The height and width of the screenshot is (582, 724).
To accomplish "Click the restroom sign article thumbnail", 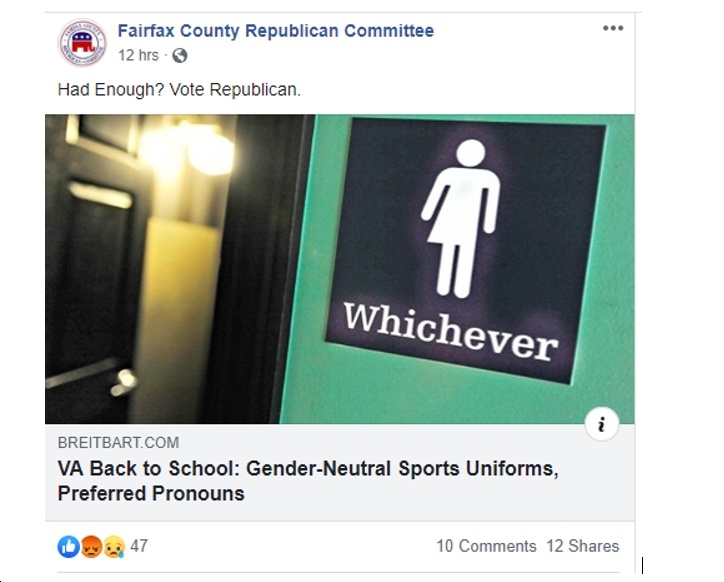I will [339, 269].
